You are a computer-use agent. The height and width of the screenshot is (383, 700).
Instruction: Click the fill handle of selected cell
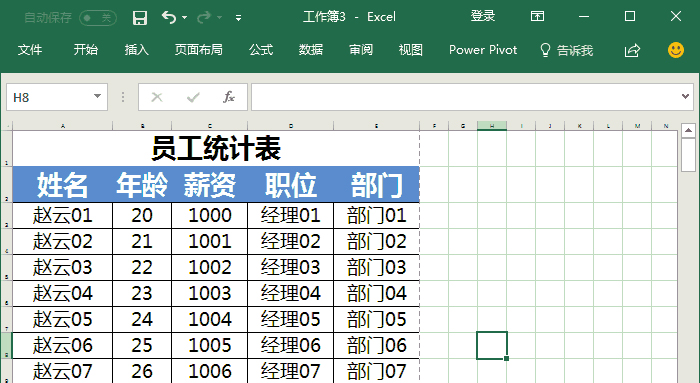pyautogui.click(x=507, y=358)
